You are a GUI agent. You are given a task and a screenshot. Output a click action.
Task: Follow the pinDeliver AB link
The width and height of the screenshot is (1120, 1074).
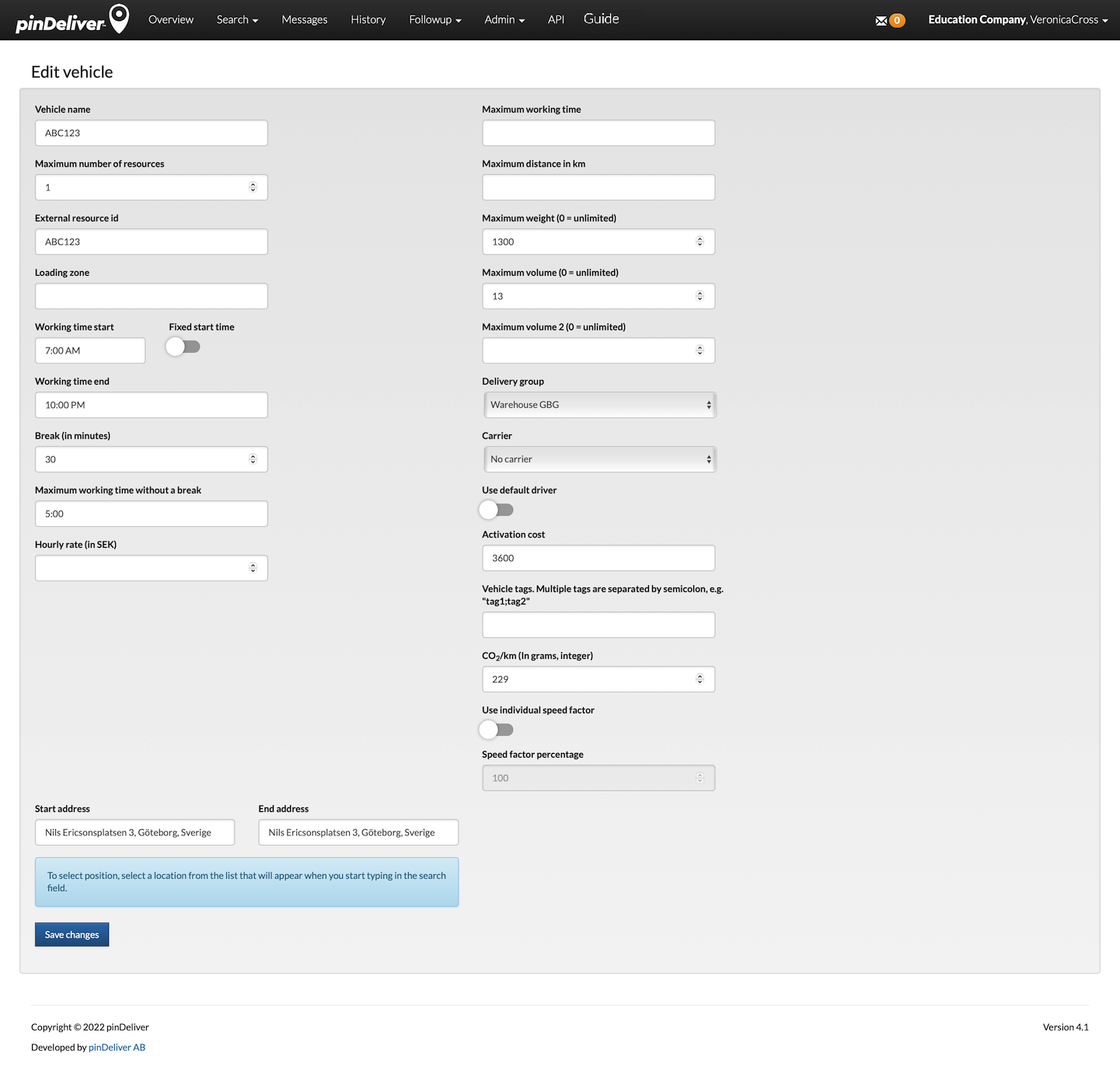tap(117, 1048)
